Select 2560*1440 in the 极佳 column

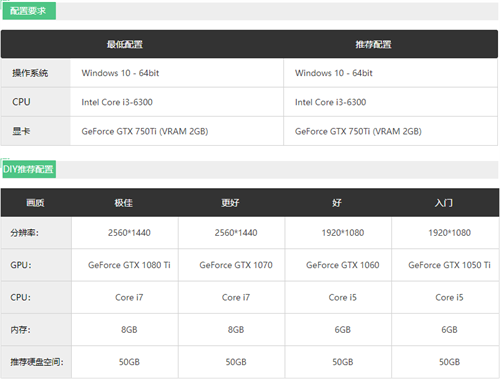click(129, 233)
